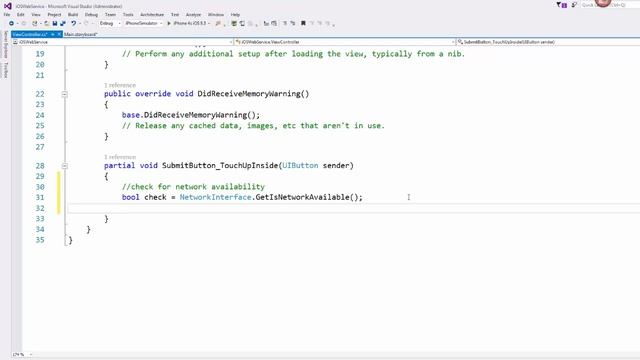Click the Save All toolbar icon
This screenshot has width=640, height=360.
coord(63,23)
